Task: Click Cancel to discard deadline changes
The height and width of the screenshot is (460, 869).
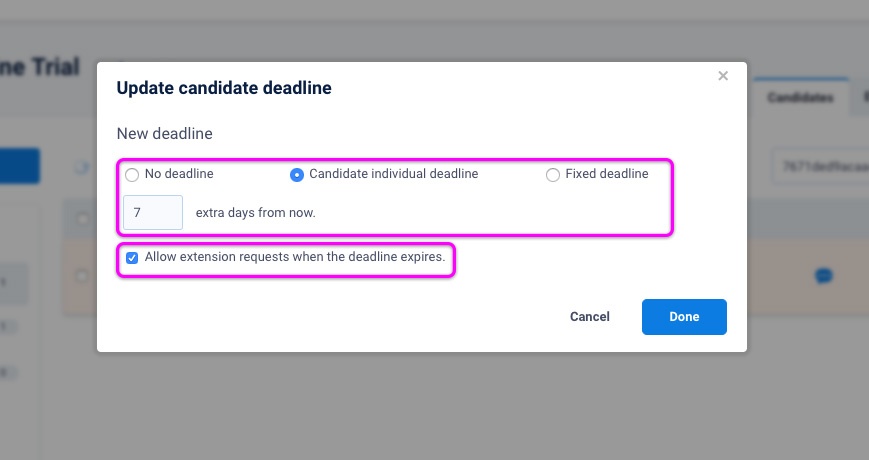Action: coord(590,317)
